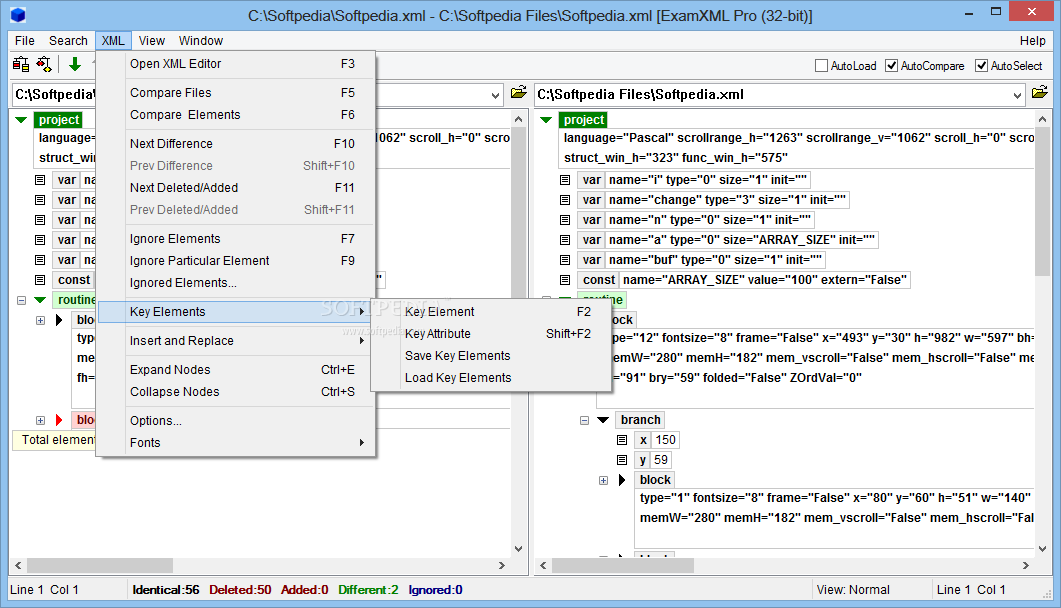The height and width of the screenshot is (608, 1061).
Task: Select Ignore Elements entry
Action: (236, 239)
